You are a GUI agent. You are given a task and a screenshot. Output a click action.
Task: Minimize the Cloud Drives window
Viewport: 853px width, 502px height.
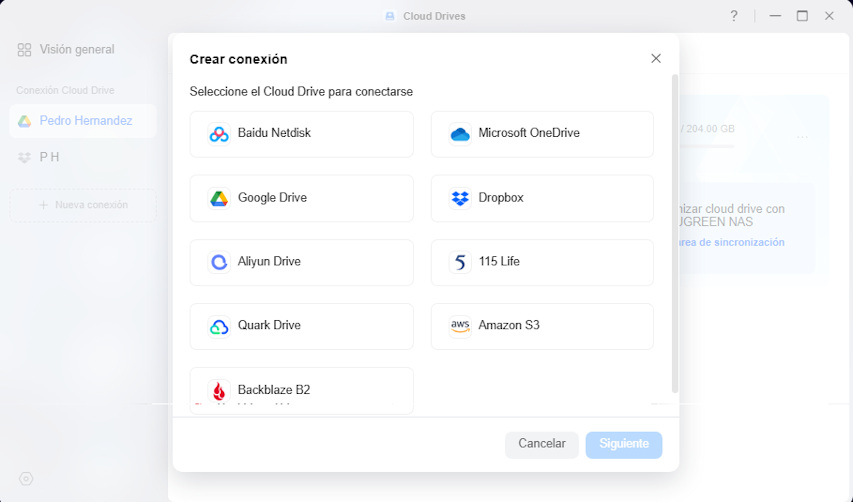(775, 16)
